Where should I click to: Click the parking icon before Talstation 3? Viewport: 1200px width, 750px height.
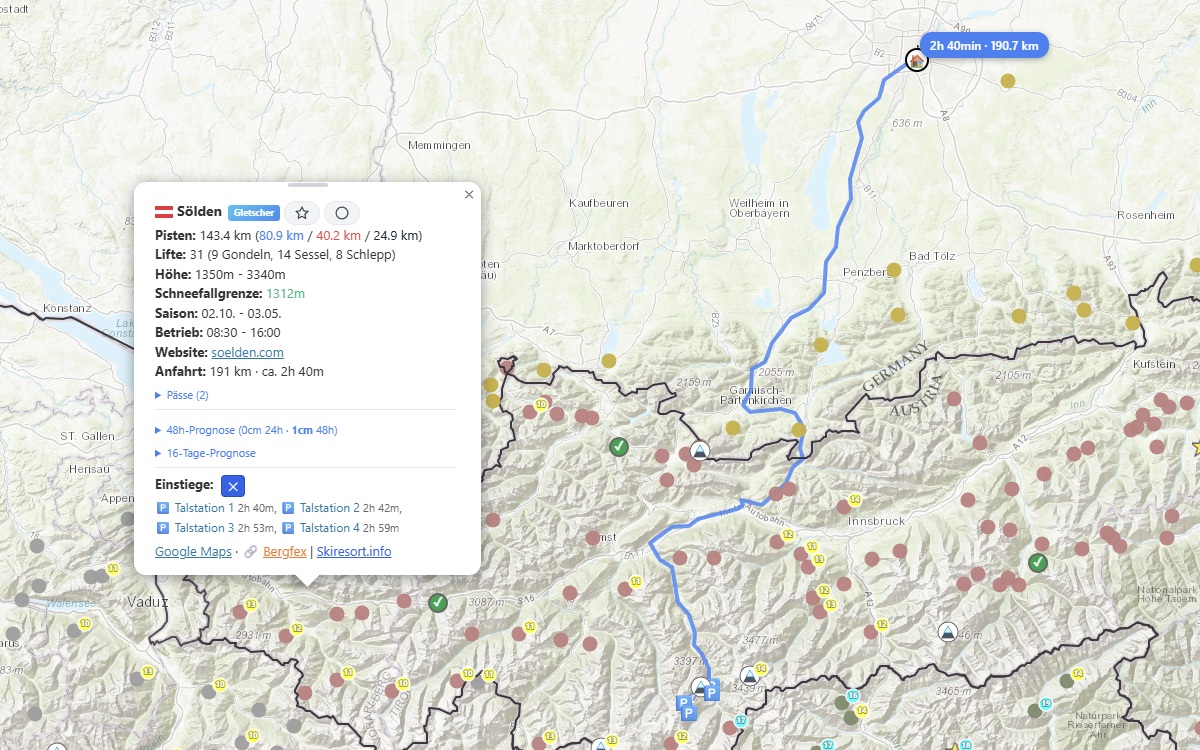pos(163,528)
